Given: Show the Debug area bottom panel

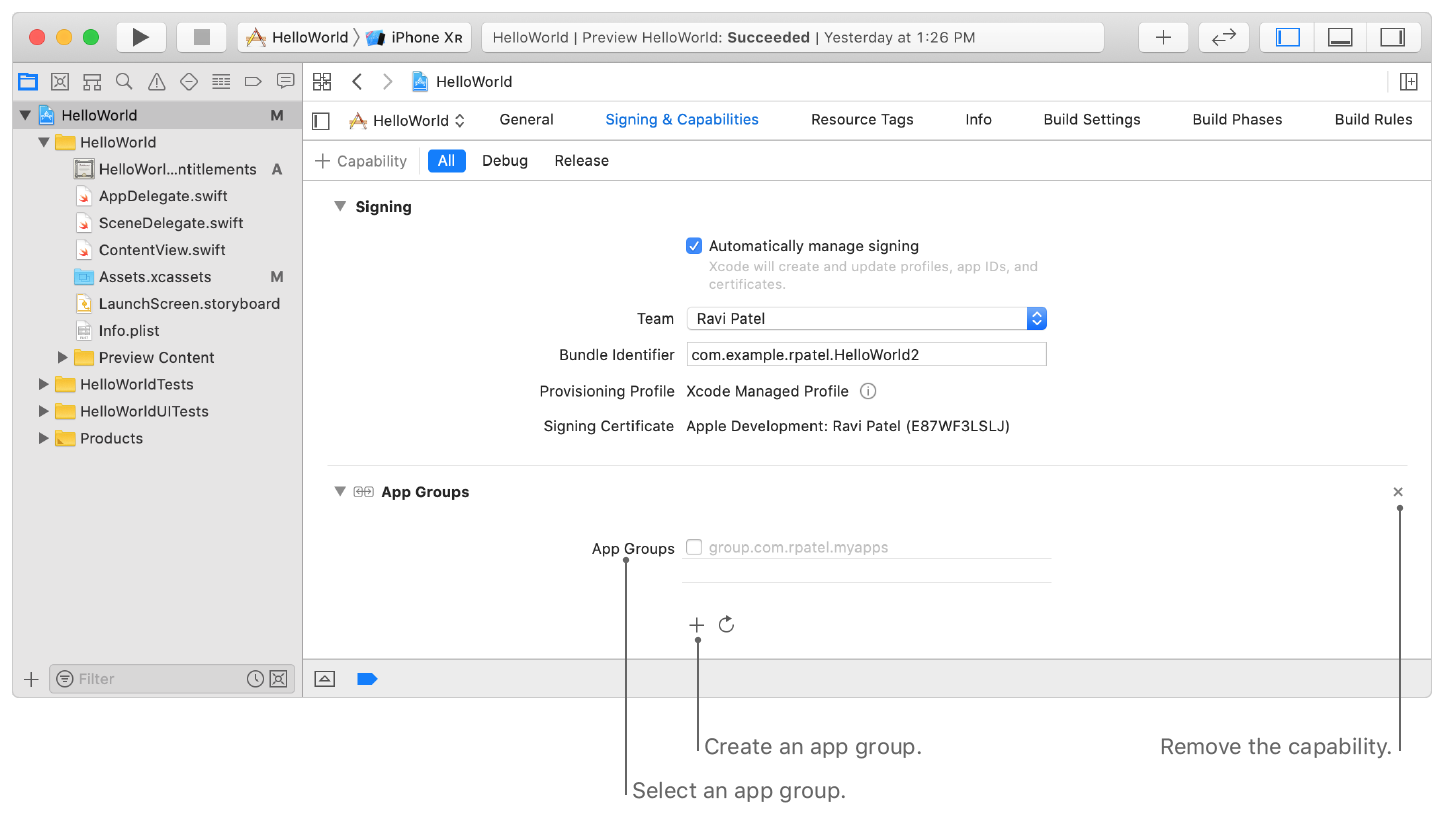Looking at the screenshot, I should pyautogui.click(x=1340, y=37).
